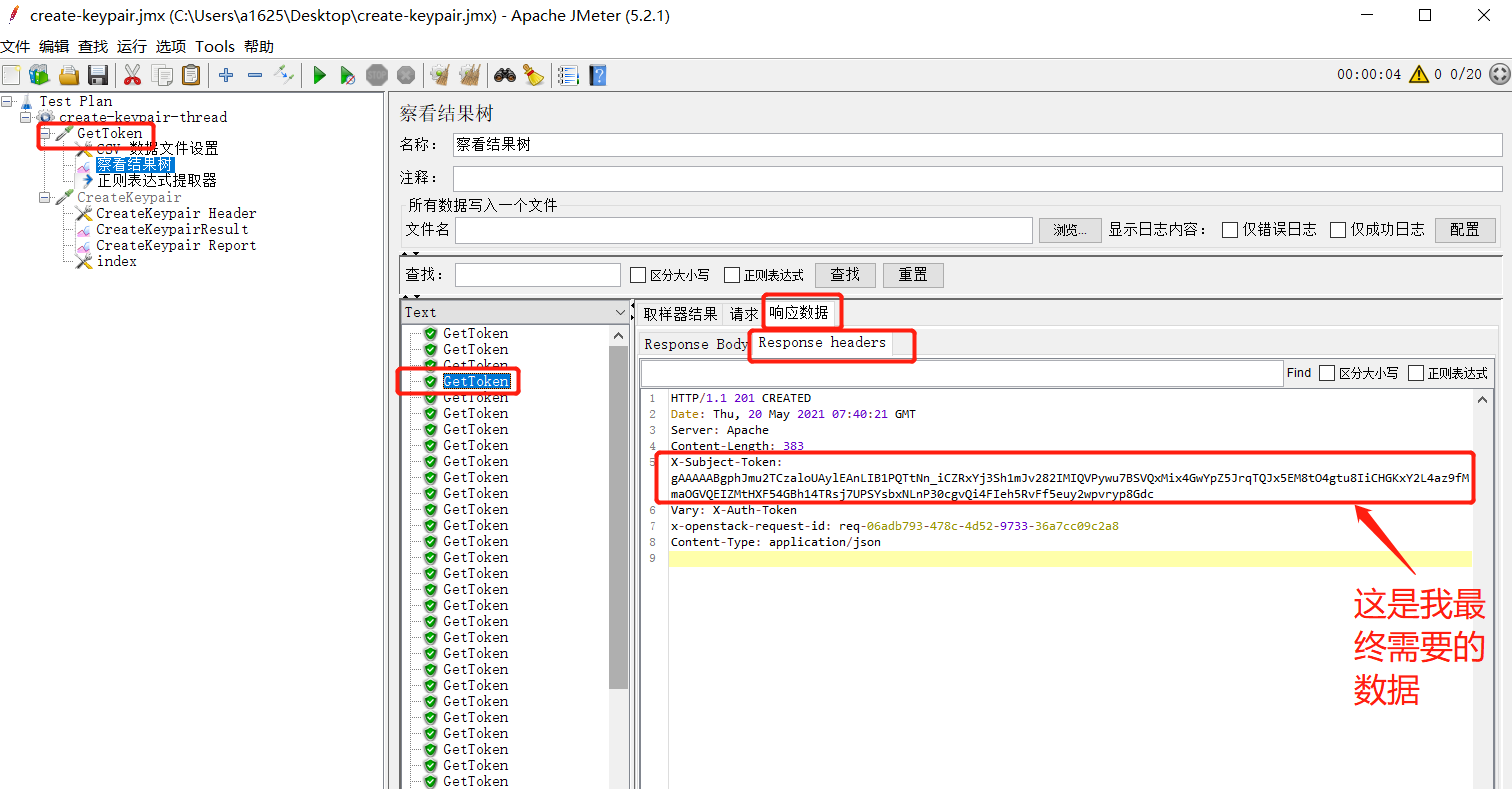Enable the 仅成功日志 checkbox
The image size is (1512, 789).
(x=1338, y=230)
